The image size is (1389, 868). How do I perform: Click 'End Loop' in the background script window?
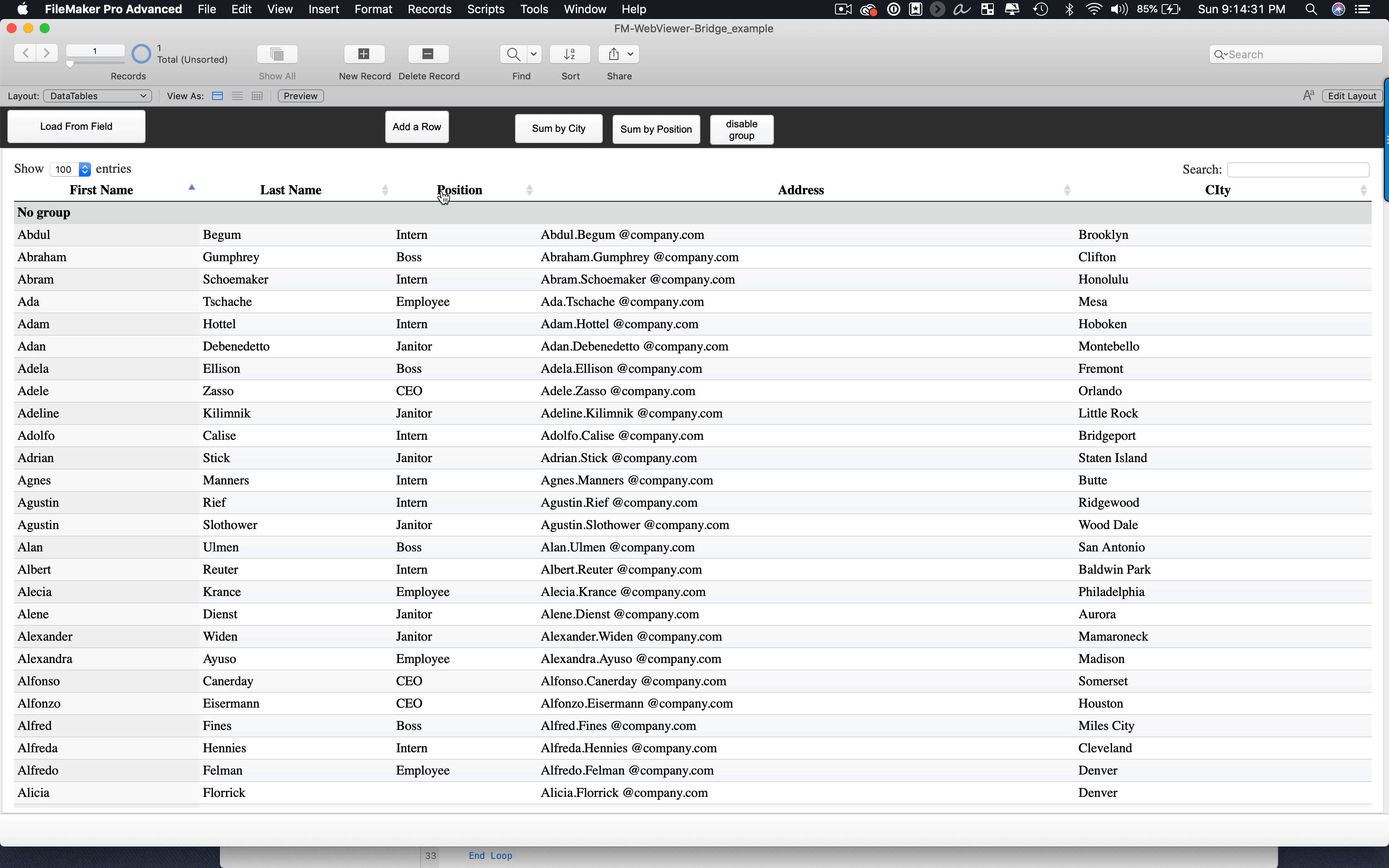pyautogui.click(x=490, y=855)
